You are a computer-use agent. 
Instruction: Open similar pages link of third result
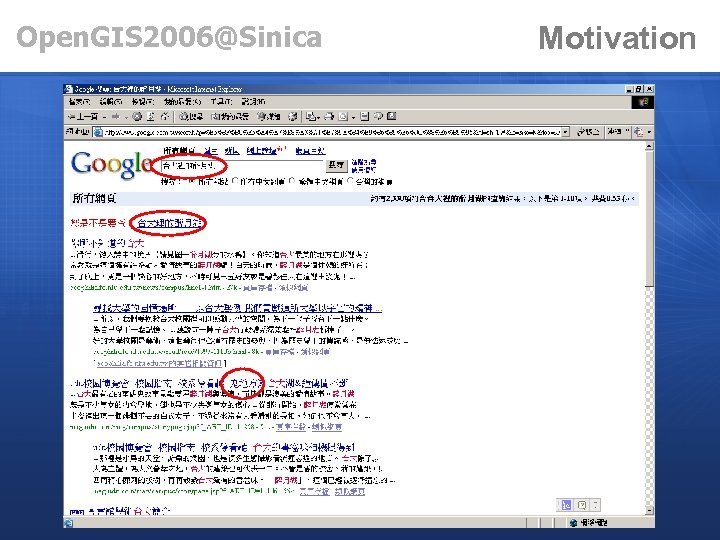point(326,427)
